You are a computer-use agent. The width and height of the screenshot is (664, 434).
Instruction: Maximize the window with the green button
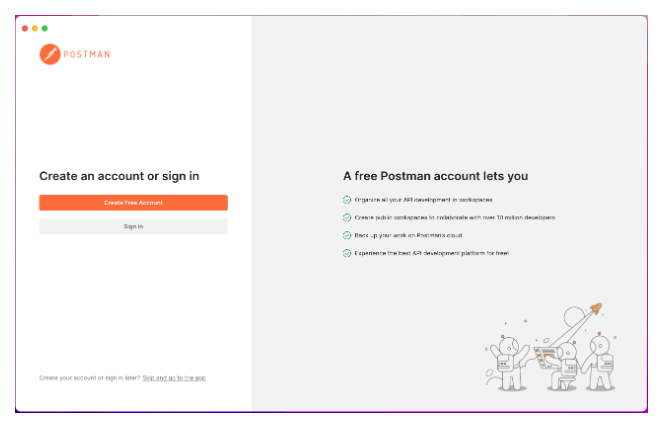tap(44, 28)
